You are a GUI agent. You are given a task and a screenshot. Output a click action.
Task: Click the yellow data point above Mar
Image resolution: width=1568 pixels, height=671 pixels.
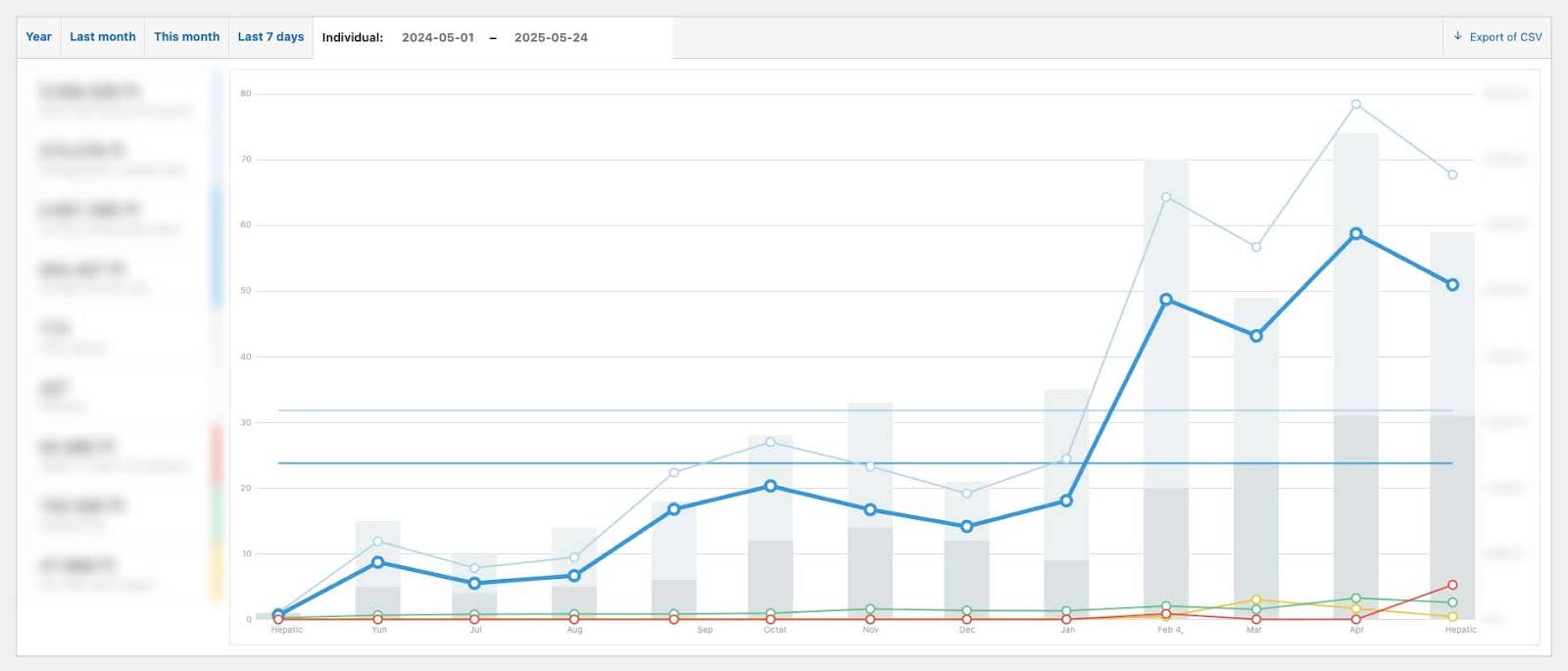pos(1256,599)
